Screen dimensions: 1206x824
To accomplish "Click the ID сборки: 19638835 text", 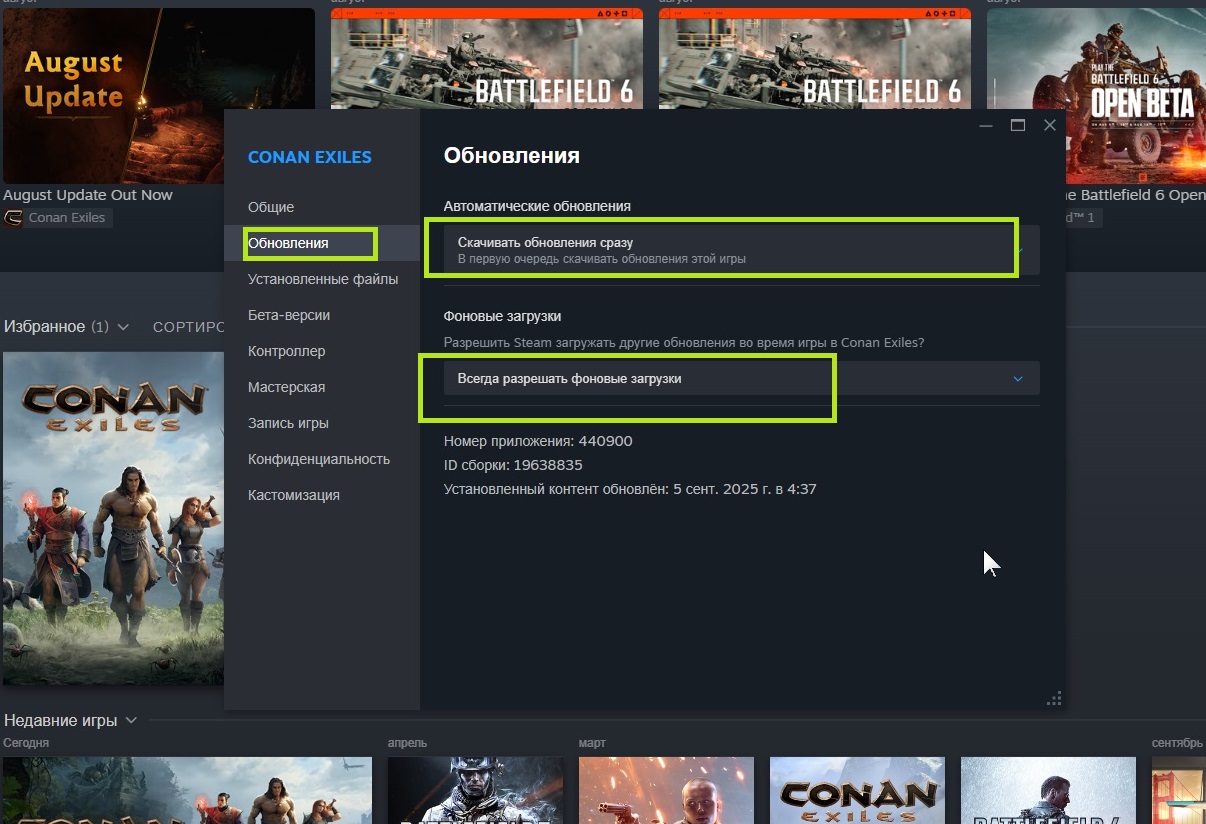I will (513, 465).
